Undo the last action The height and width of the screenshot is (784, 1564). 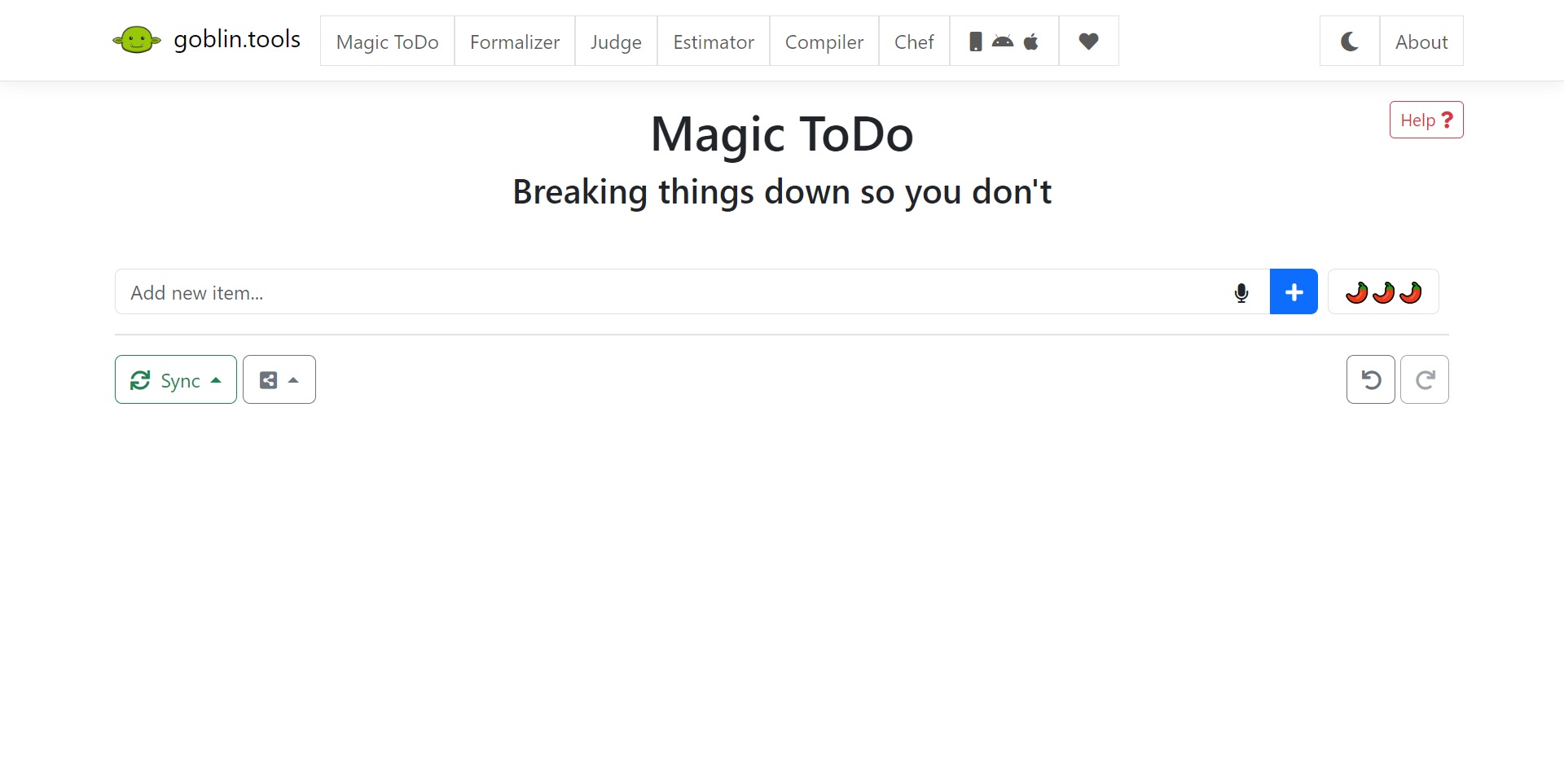(x=1371, y=379)
